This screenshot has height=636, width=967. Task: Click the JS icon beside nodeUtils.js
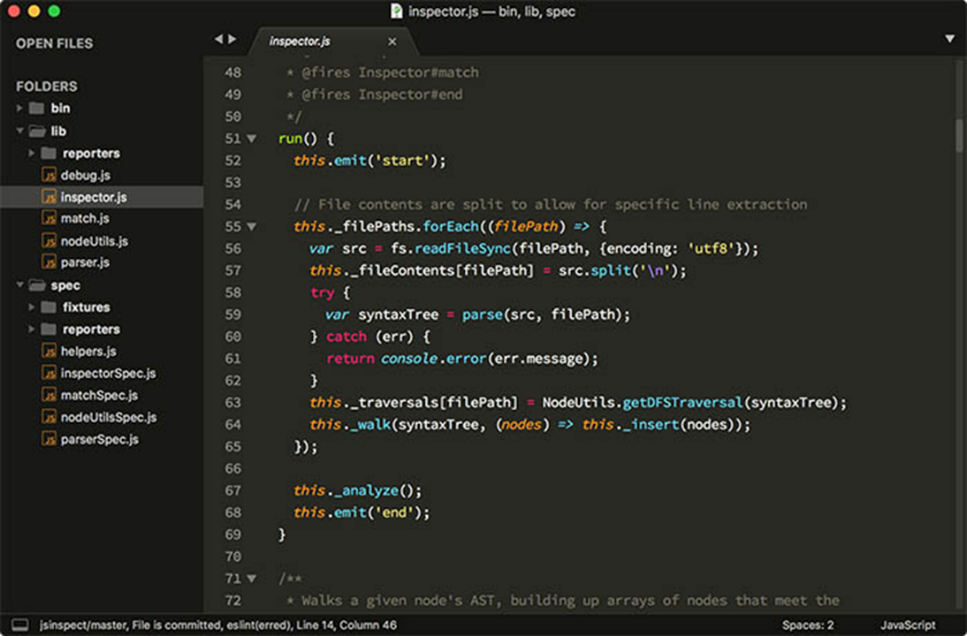pos(49,241)
